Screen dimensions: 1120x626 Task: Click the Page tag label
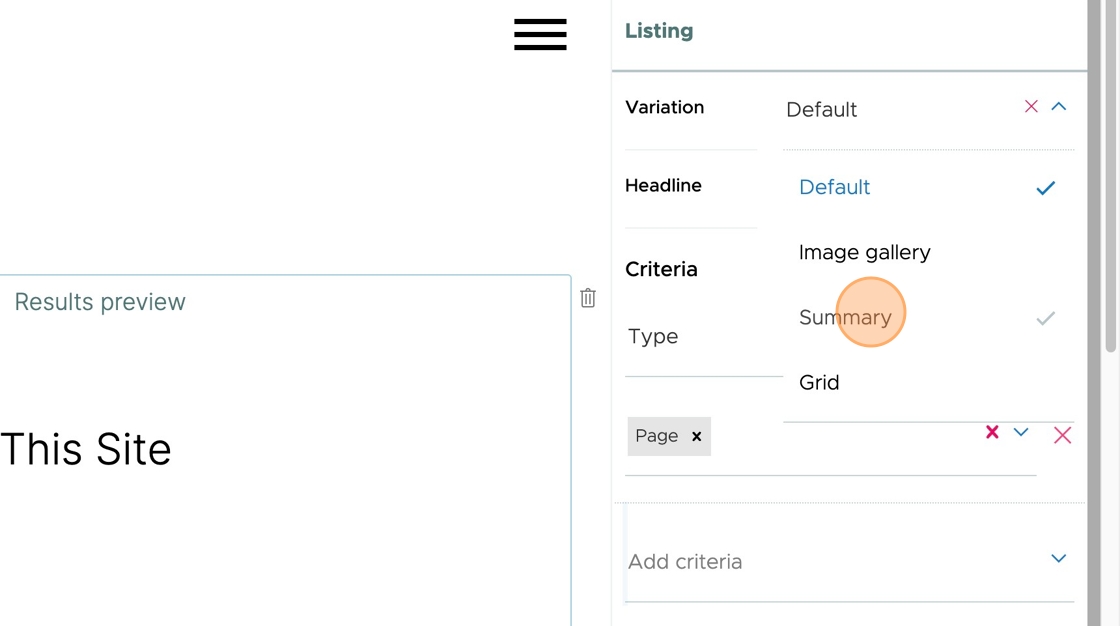click(x=656, y=436)
